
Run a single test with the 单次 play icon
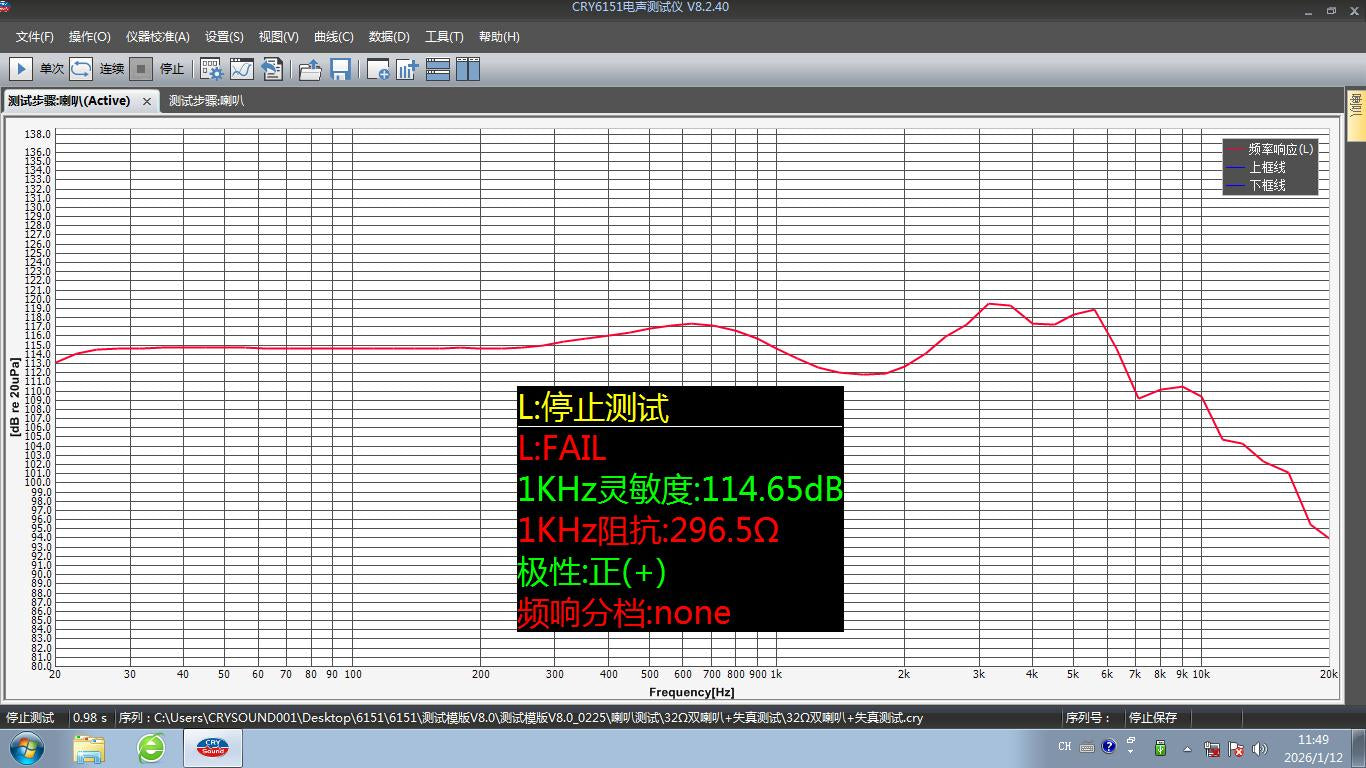coord(20,69)
